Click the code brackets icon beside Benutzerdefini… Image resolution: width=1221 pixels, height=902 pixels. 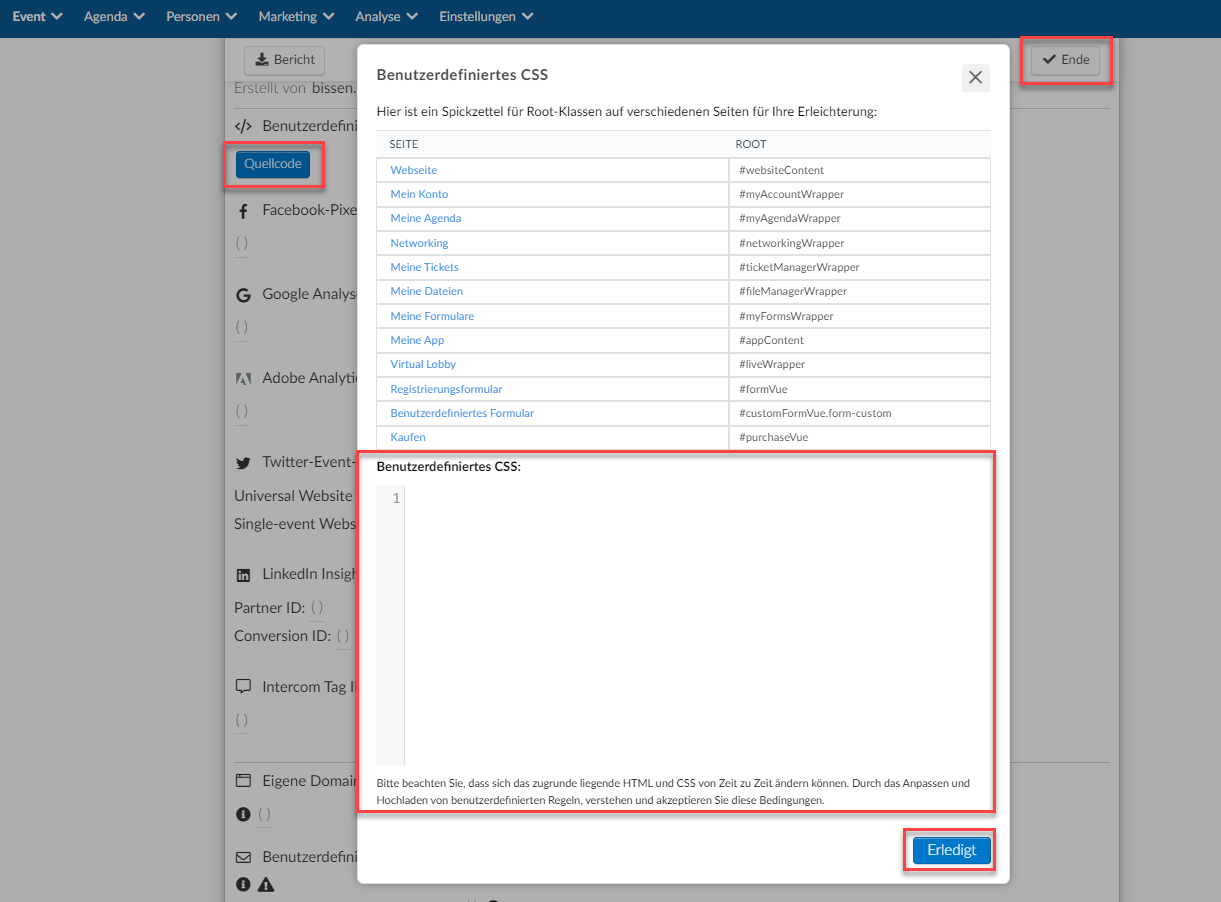point(243,126)
